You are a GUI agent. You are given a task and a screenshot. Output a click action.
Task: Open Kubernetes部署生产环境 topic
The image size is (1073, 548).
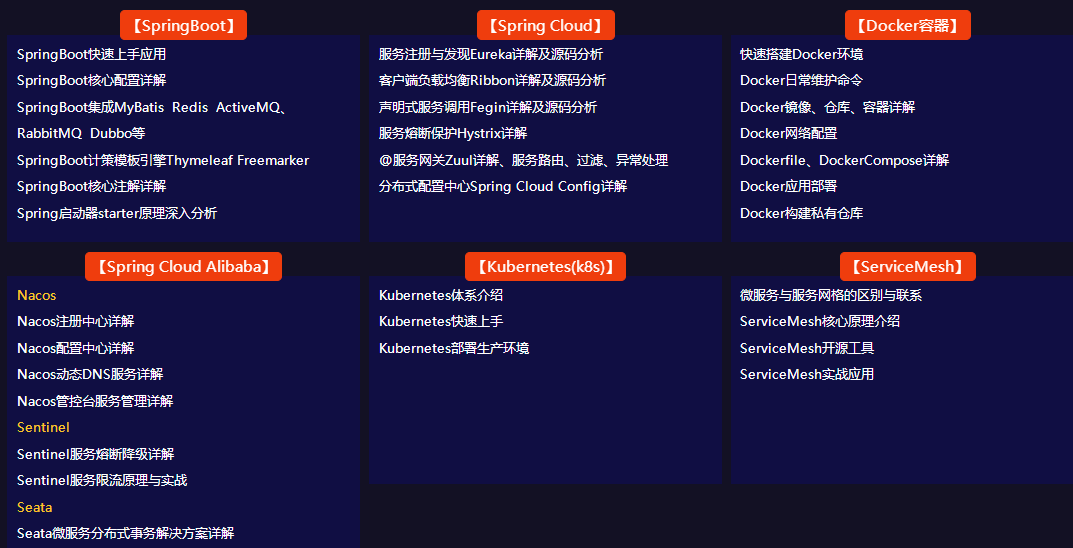point(453,348)
